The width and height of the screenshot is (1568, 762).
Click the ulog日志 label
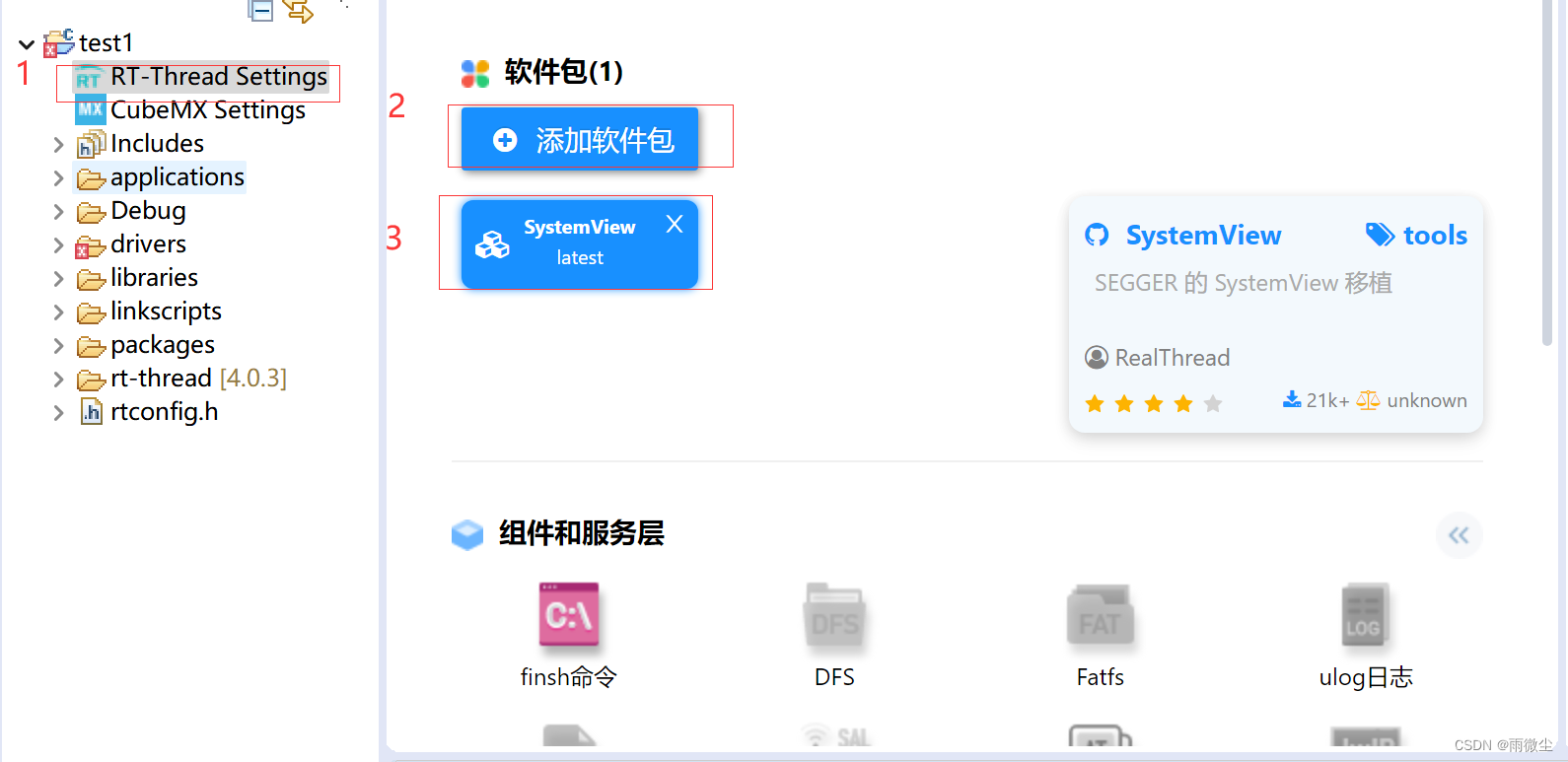click(x=1366, y=677)
